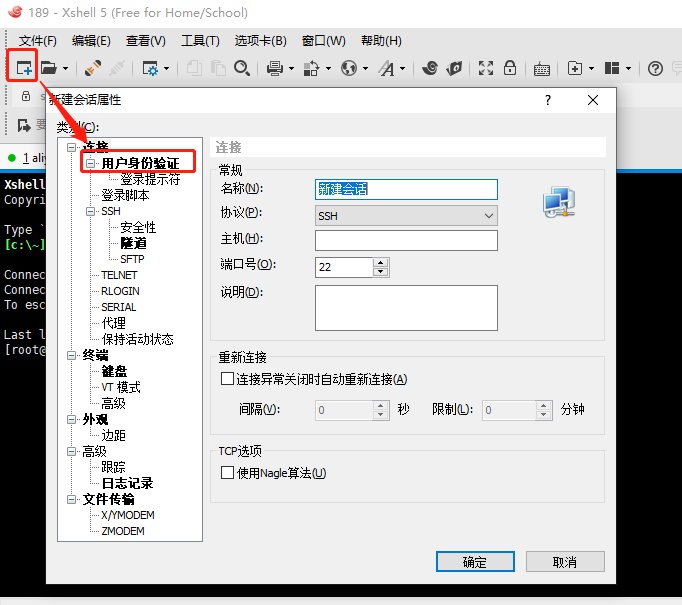
Task: Click the file transfer toolbar icon
Action: click(x=311, y=68)
